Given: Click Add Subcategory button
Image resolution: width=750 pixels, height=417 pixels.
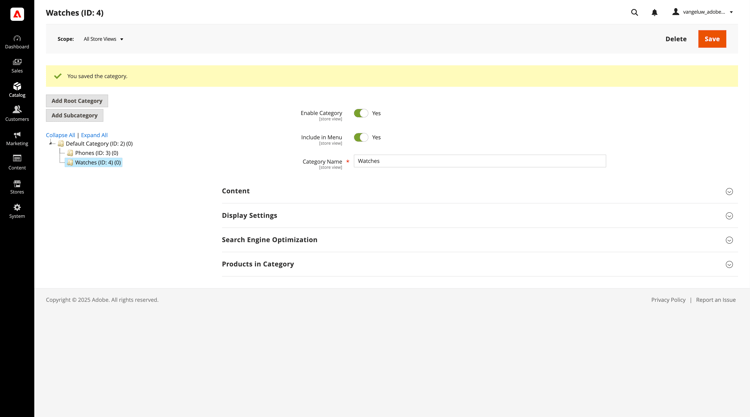Looking at the screenshot, I should pyautogui.click(x=75, y=115).
